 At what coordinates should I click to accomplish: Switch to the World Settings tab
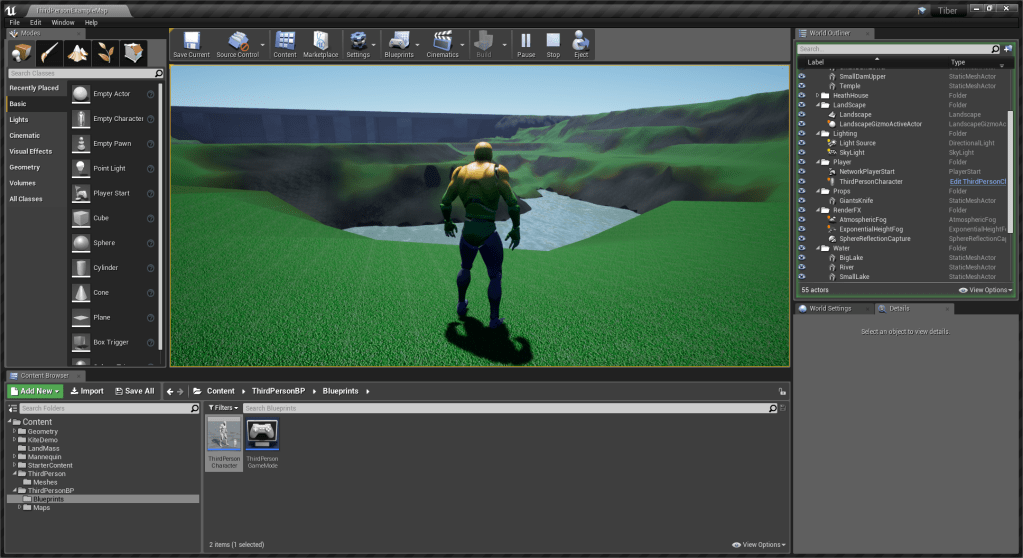(x=830, y=308)
